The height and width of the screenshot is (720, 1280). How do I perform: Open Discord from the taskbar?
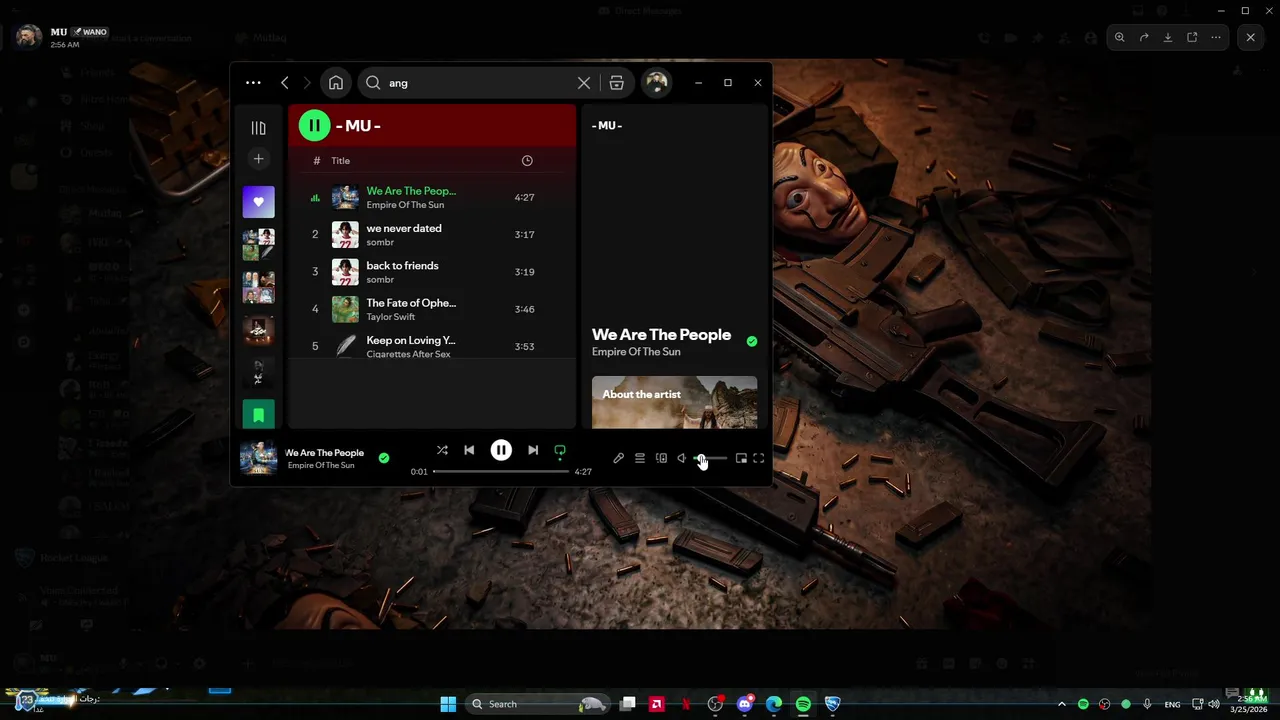(x=745, y=704)
